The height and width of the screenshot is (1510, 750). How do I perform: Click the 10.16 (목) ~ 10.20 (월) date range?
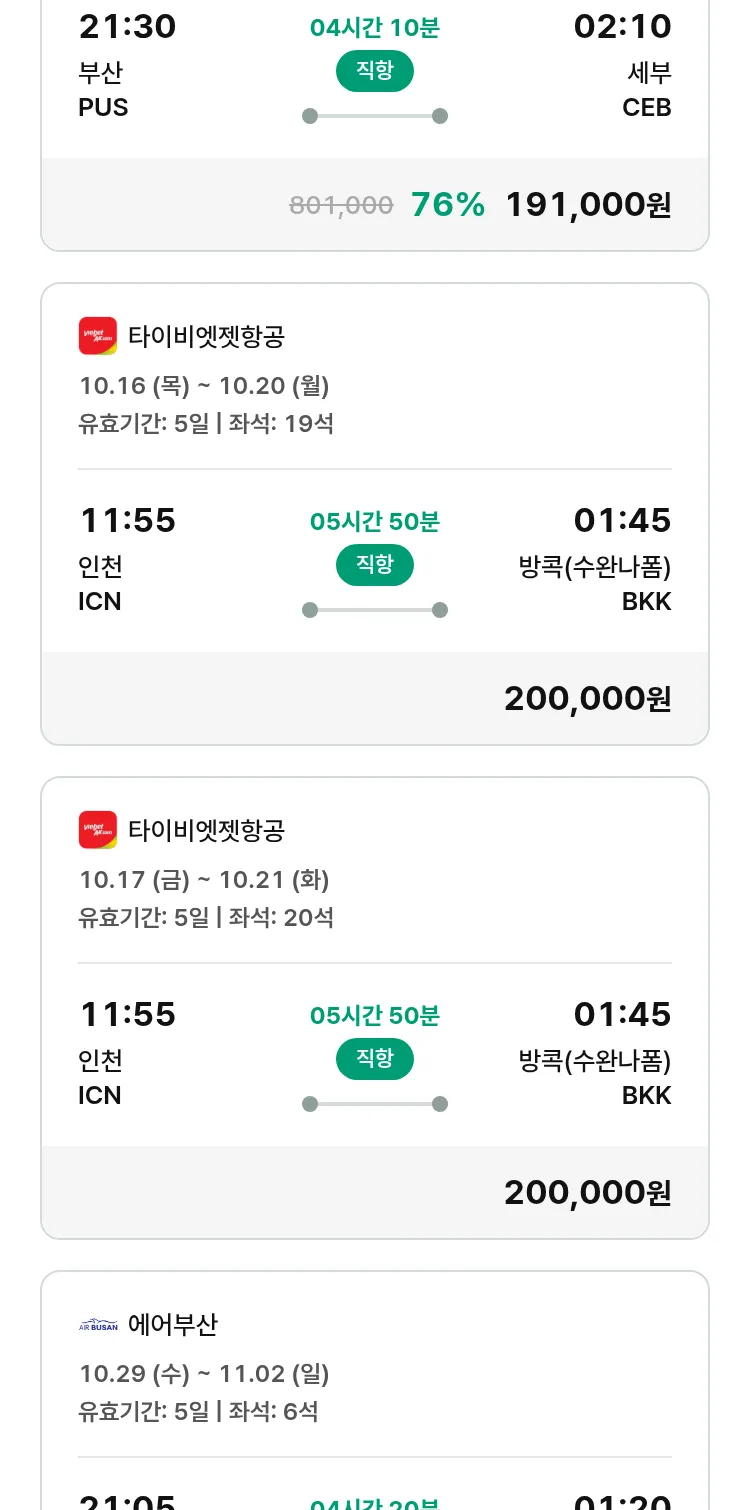204,386
